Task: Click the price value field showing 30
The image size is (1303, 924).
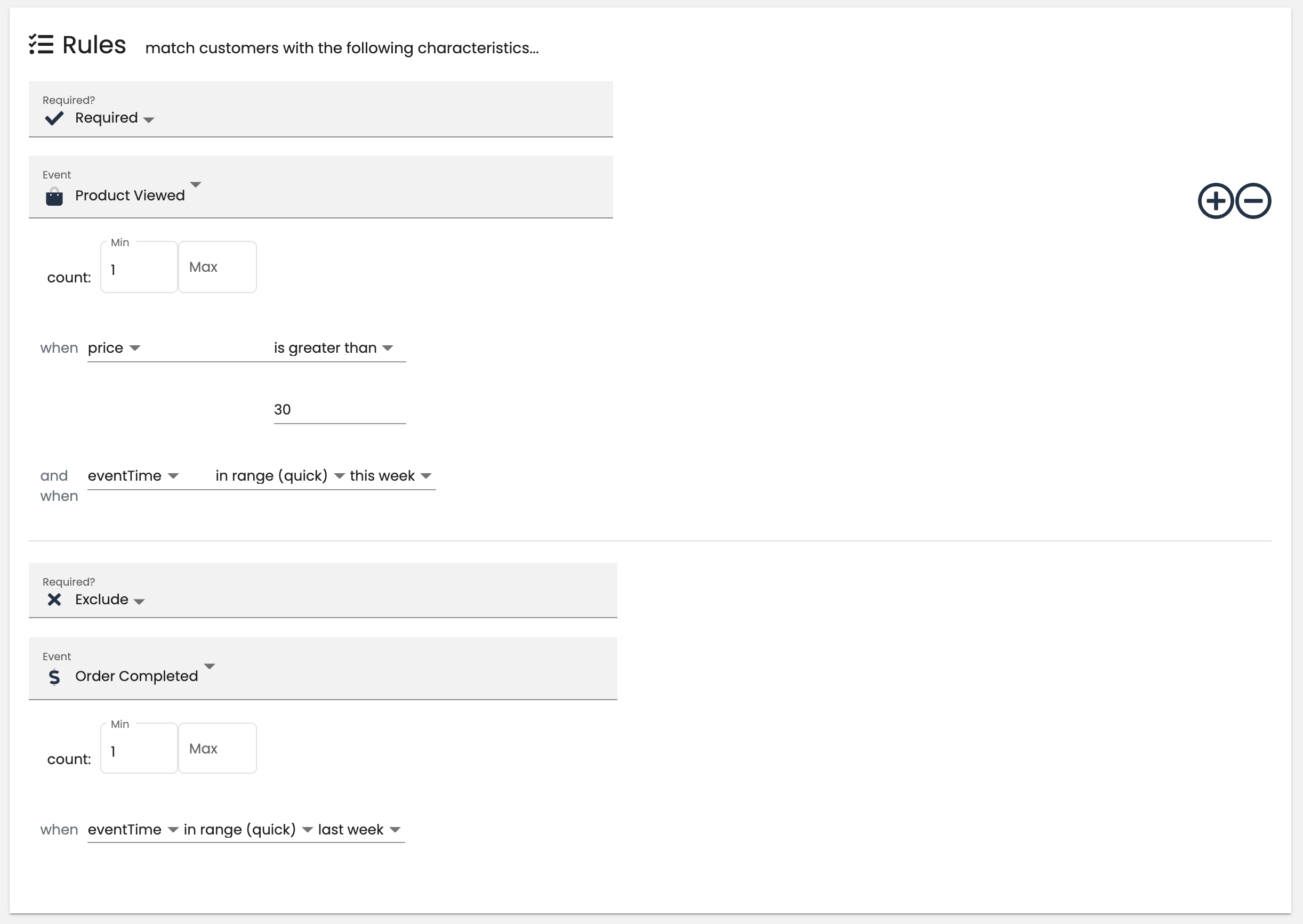Action: point(339,409)
